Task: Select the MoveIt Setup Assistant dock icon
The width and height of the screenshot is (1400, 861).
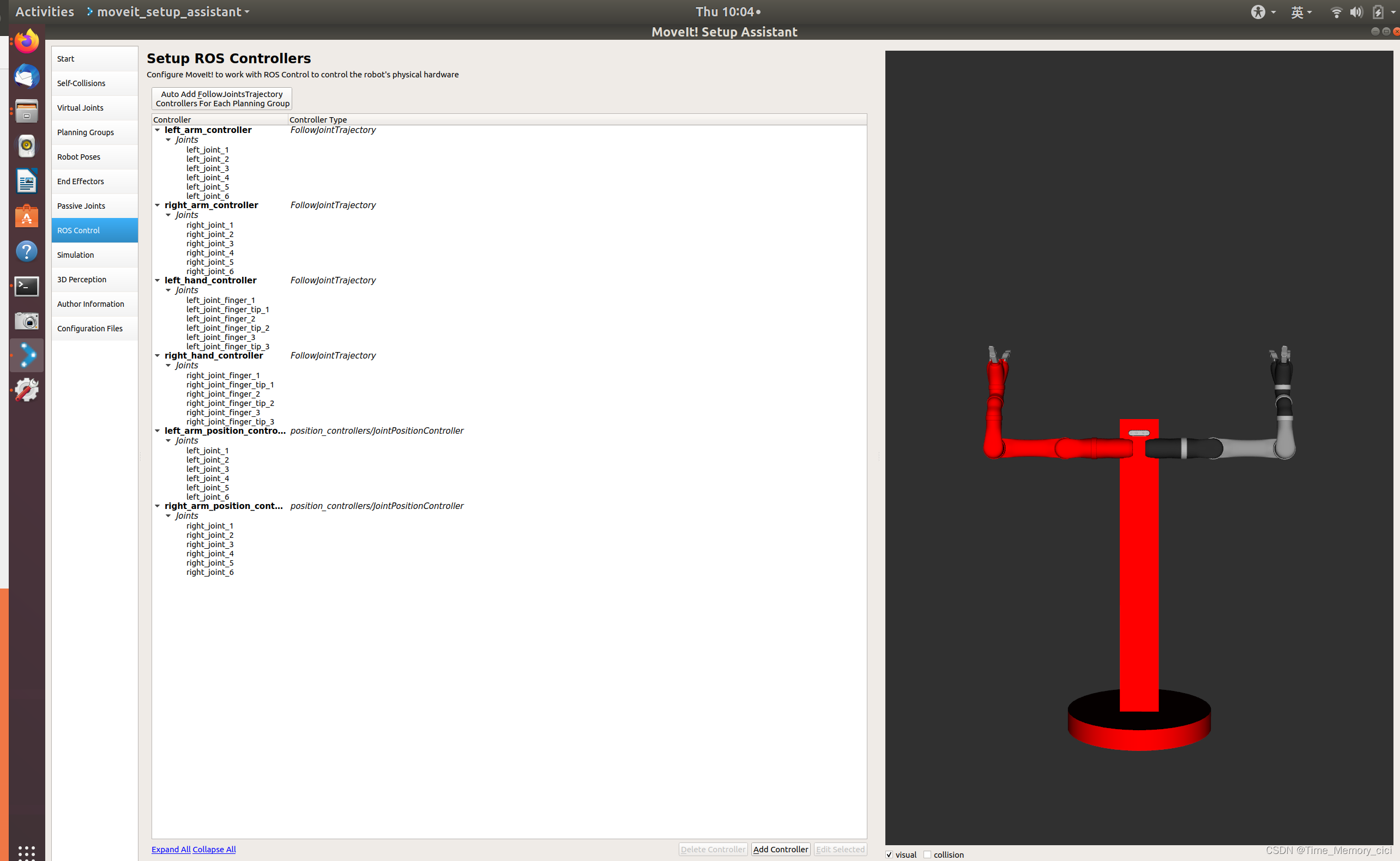Action: click(27, 355)
